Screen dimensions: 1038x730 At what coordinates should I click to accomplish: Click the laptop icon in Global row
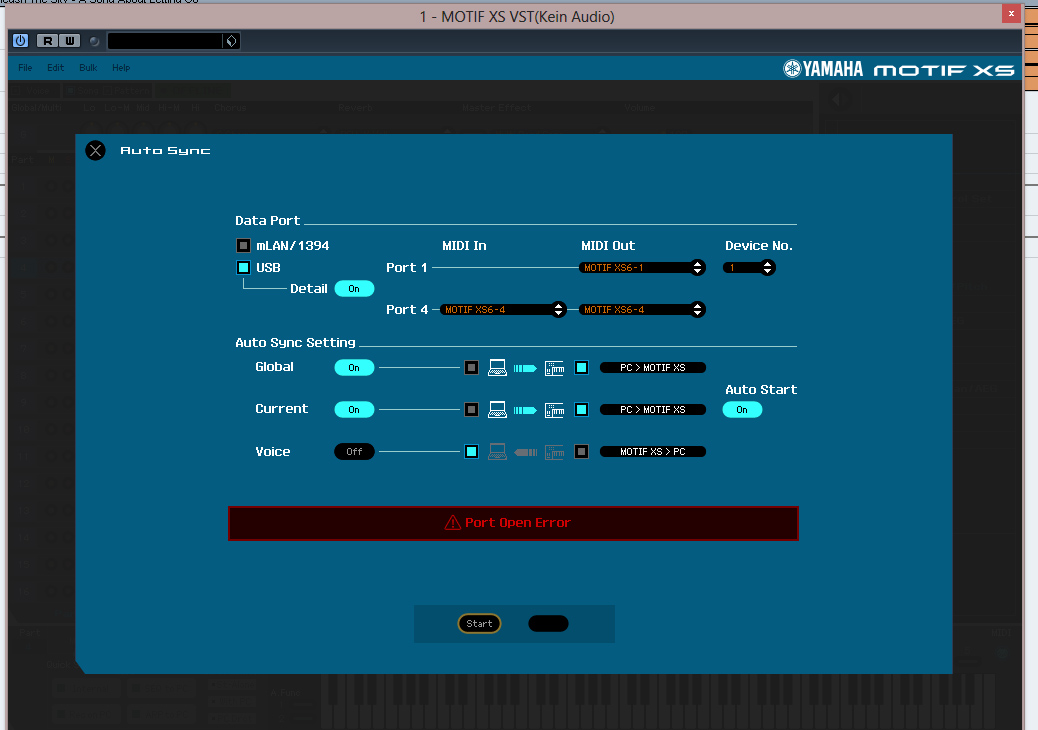point(497,367)
